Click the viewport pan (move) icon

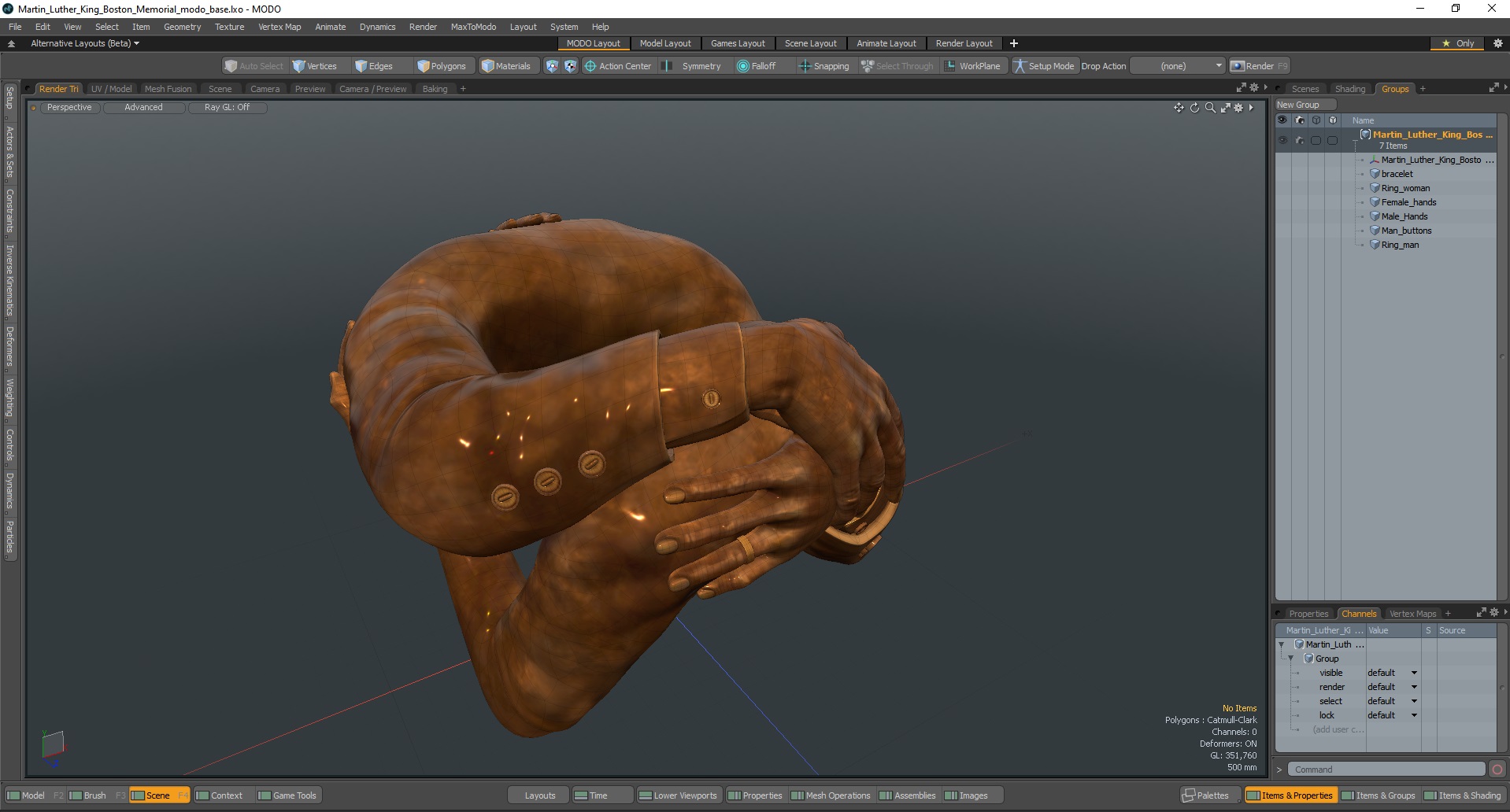pos(1179,108)
